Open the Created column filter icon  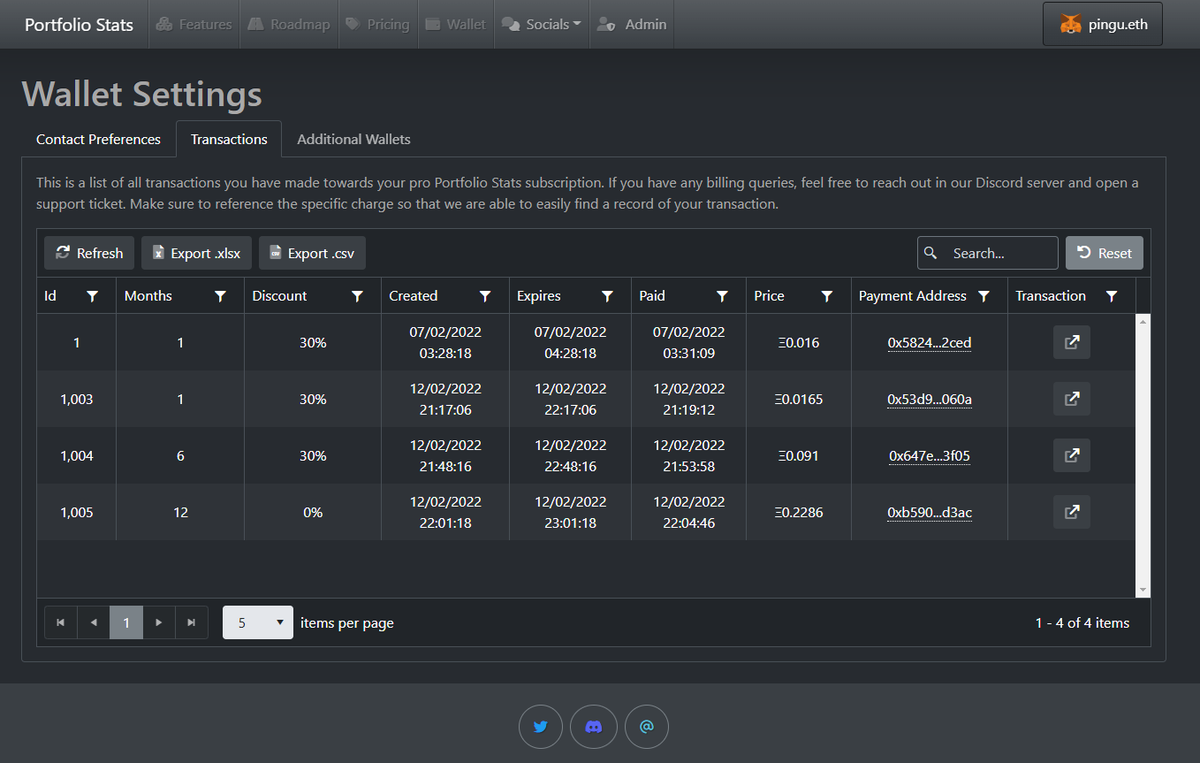(485, 296)
